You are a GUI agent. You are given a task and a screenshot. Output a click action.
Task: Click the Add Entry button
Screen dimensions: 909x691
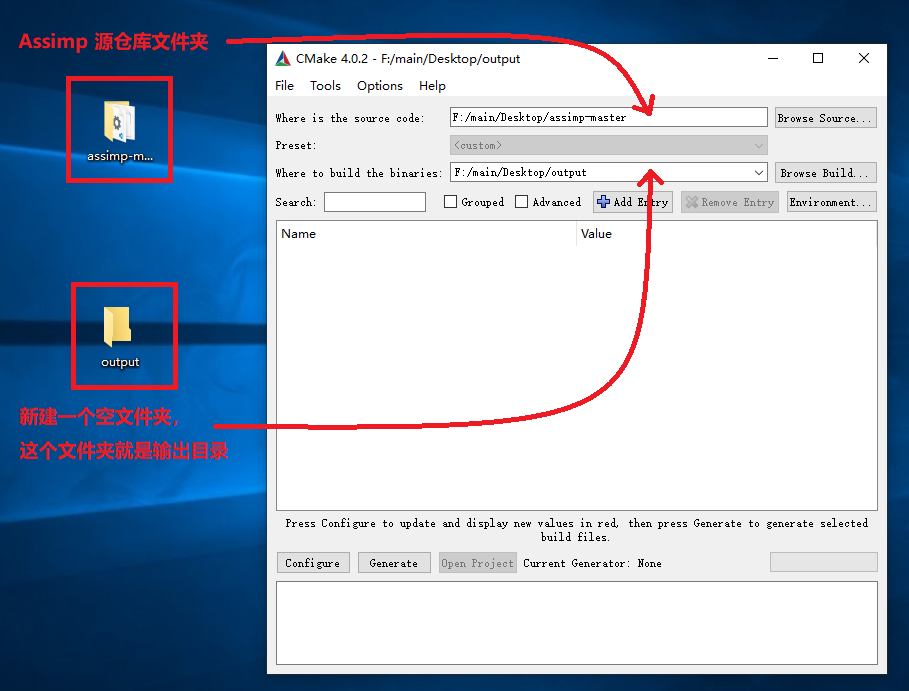pos(632,202)
